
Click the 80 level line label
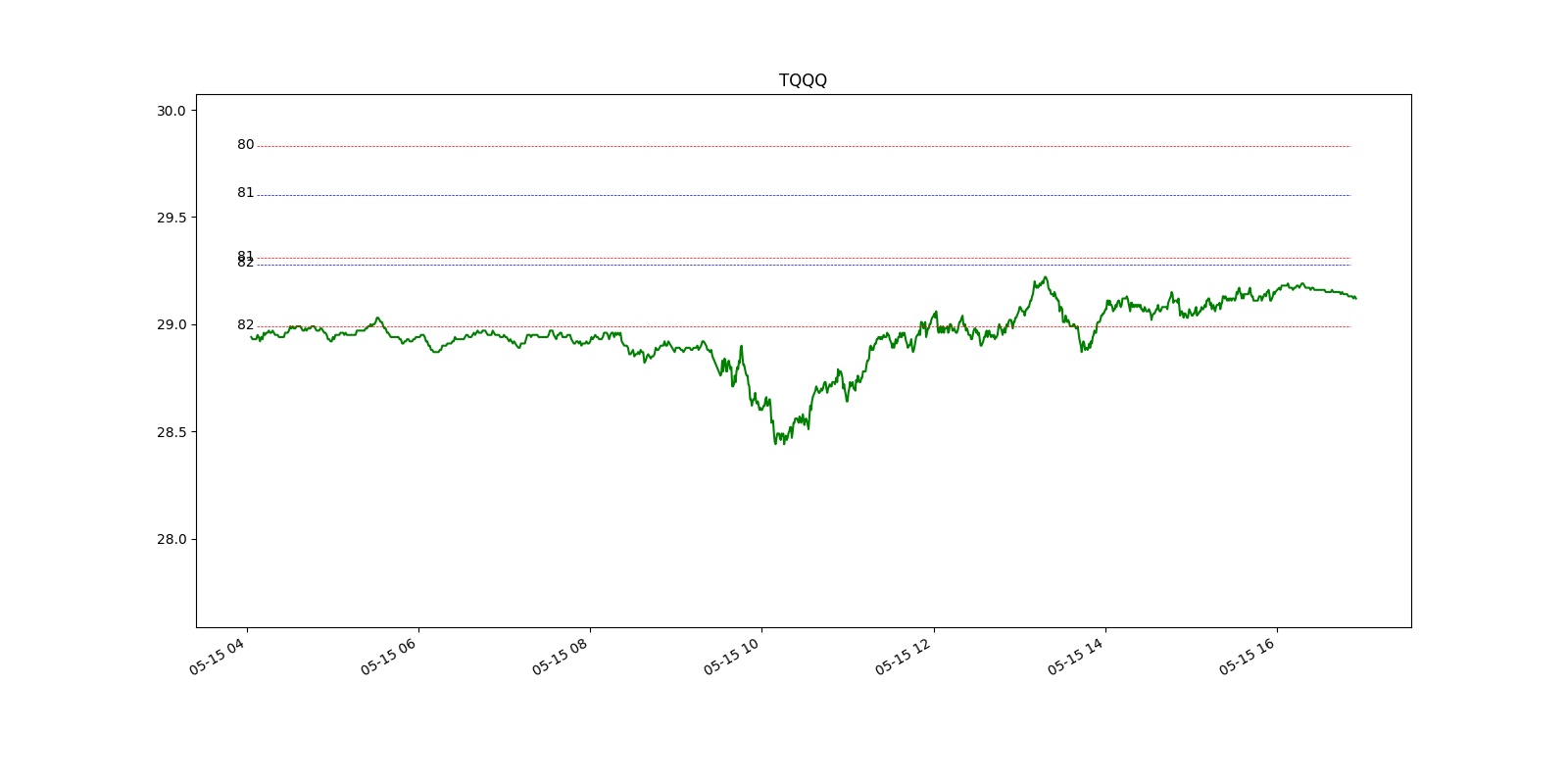[245, 145]
